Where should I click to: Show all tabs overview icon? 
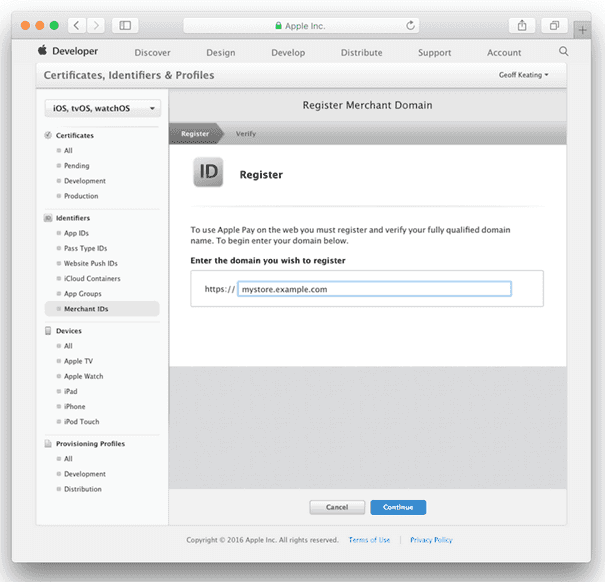553,25
